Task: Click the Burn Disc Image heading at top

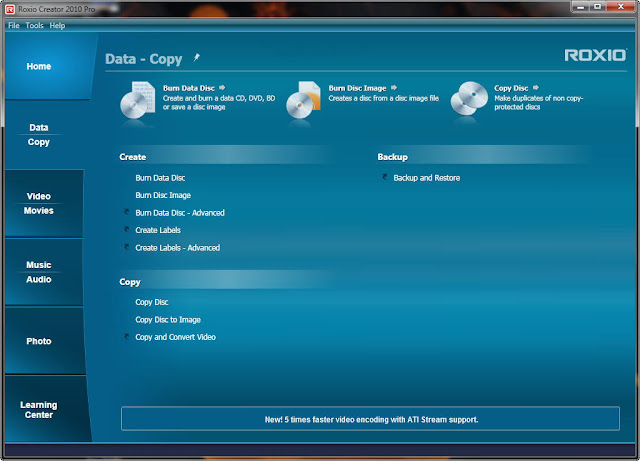Action: click(x=357, y=88)
